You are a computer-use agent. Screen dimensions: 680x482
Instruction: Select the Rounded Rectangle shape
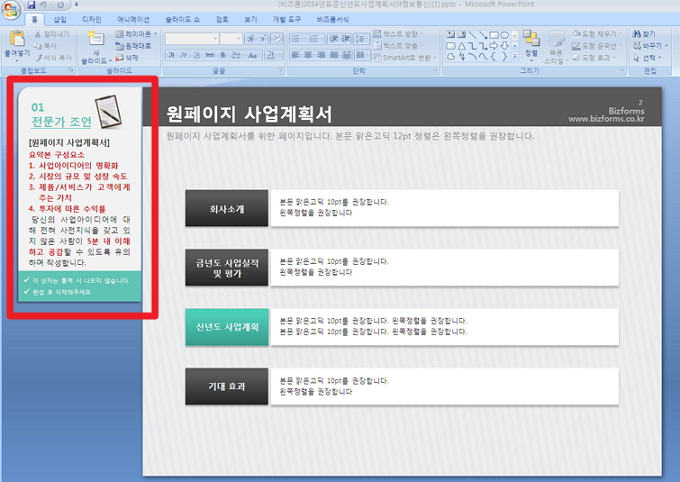point(451,46)
